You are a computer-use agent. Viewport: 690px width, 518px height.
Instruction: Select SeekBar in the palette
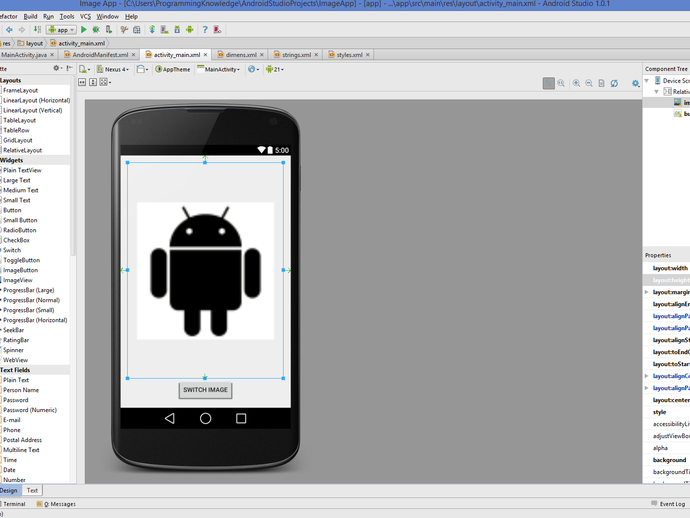tap(14, 330)
